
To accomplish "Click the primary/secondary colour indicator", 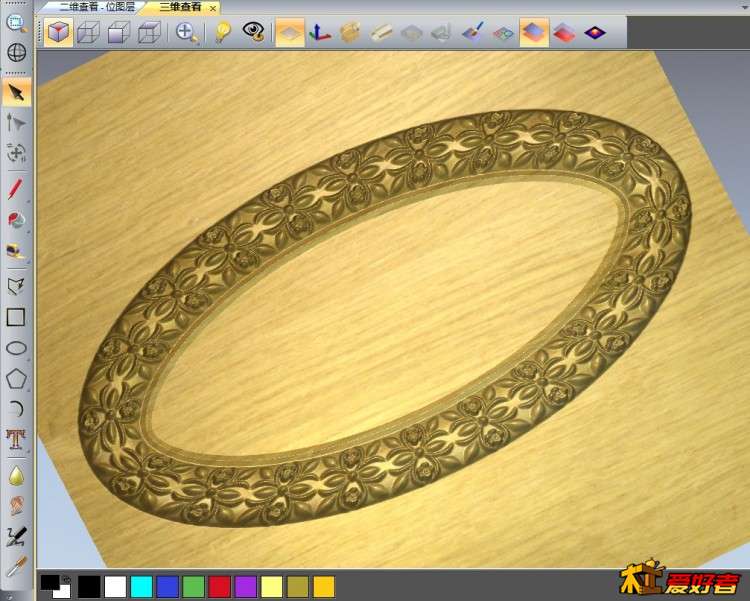I will click(x=55, y=586).
